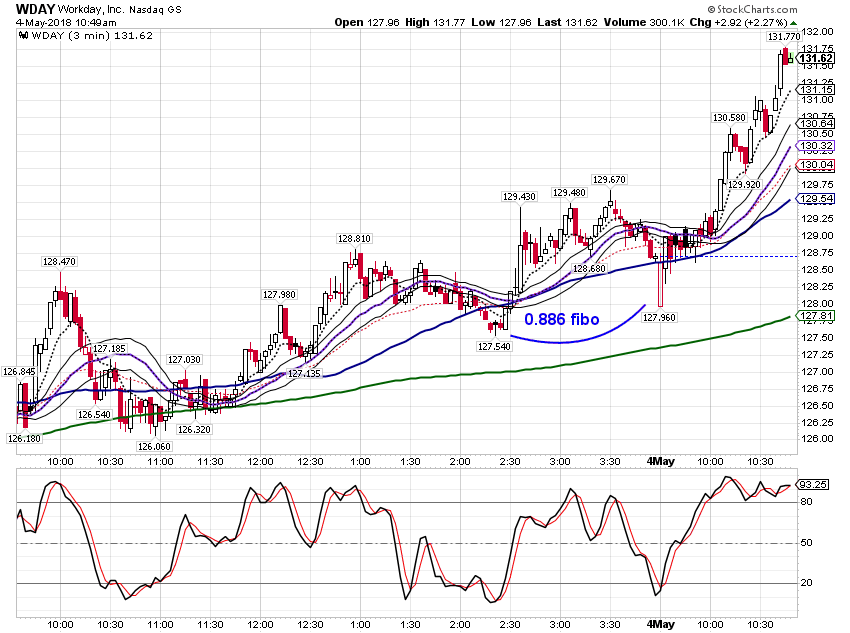Click the 130.580 swing high label

tap(729, 118)
